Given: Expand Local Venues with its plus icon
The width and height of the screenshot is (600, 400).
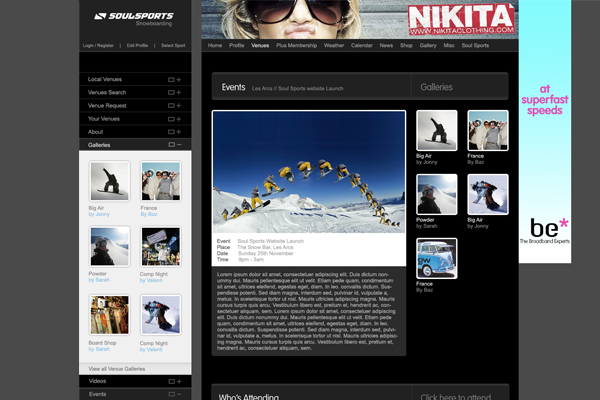Looking at the screenshot, I should click(179, 80).
